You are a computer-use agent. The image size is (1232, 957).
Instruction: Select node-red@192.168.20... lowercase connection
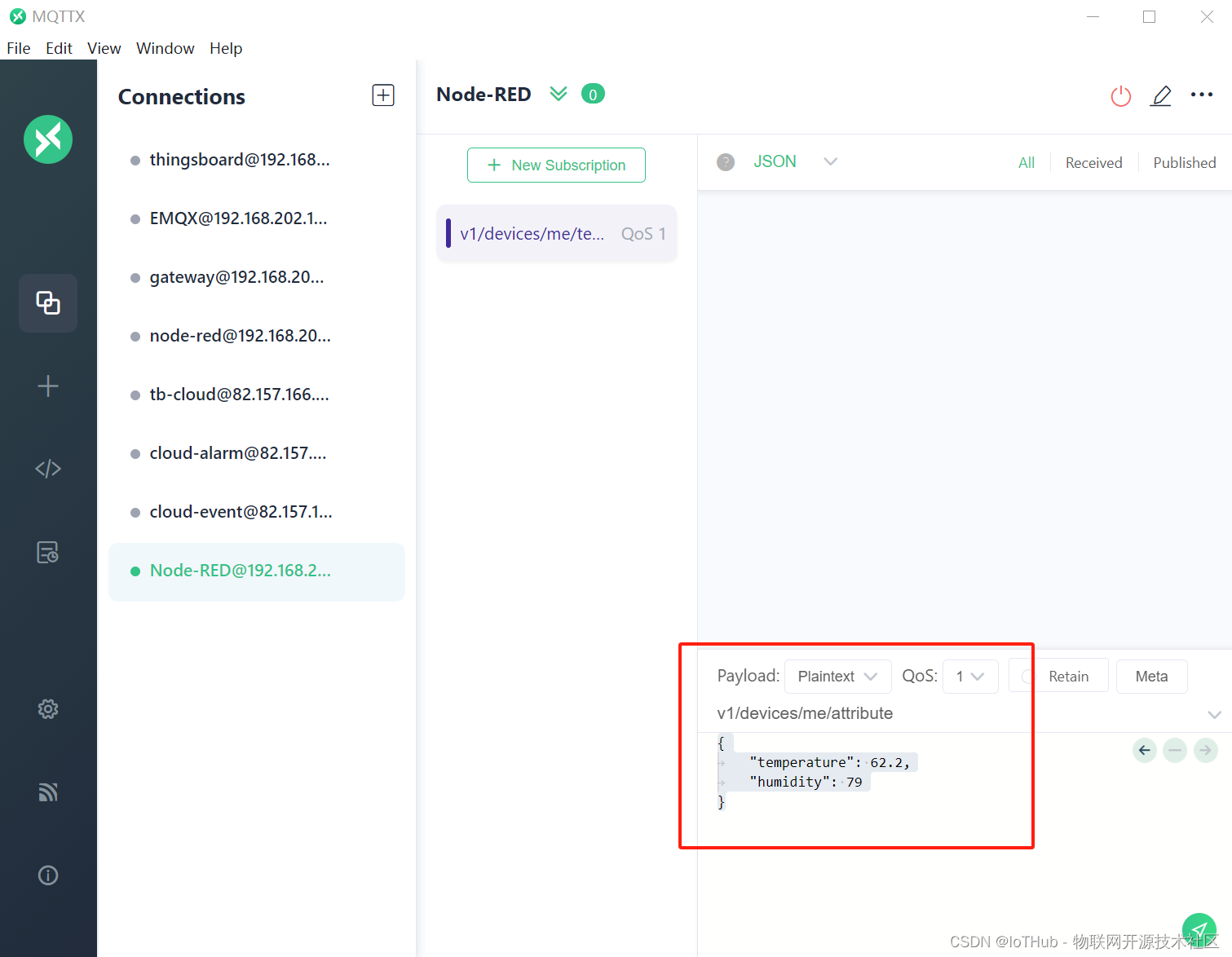coord(257,336)
